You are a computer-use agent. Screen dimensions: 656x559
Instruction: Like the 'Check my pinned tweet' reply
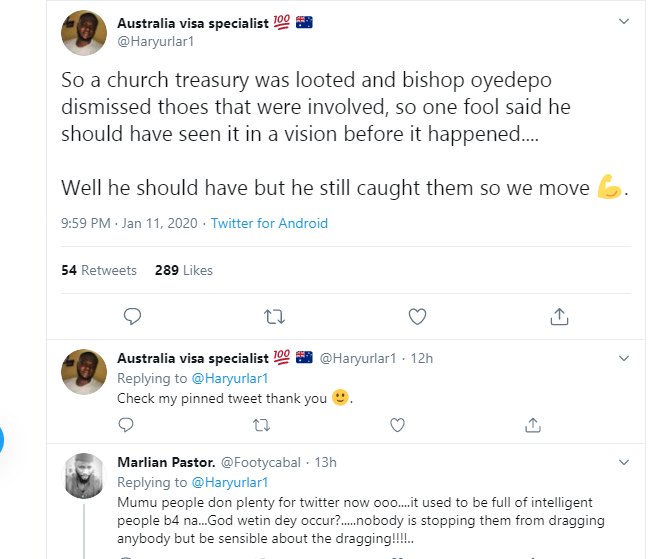click(397, 425)
